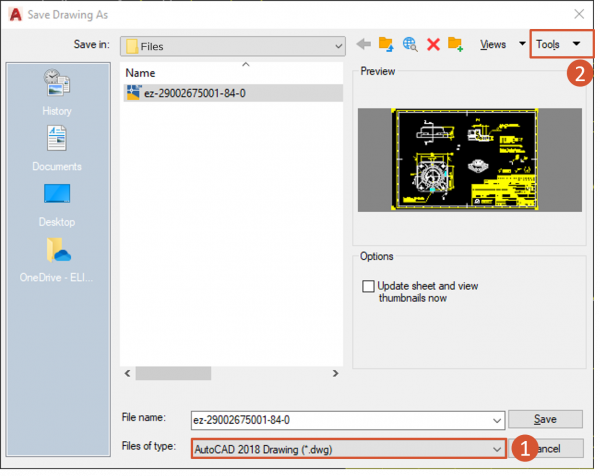Click the arrow next to Tools
Image resolution: width=600 pixels, height=476 pixels.
click(576, 44)
